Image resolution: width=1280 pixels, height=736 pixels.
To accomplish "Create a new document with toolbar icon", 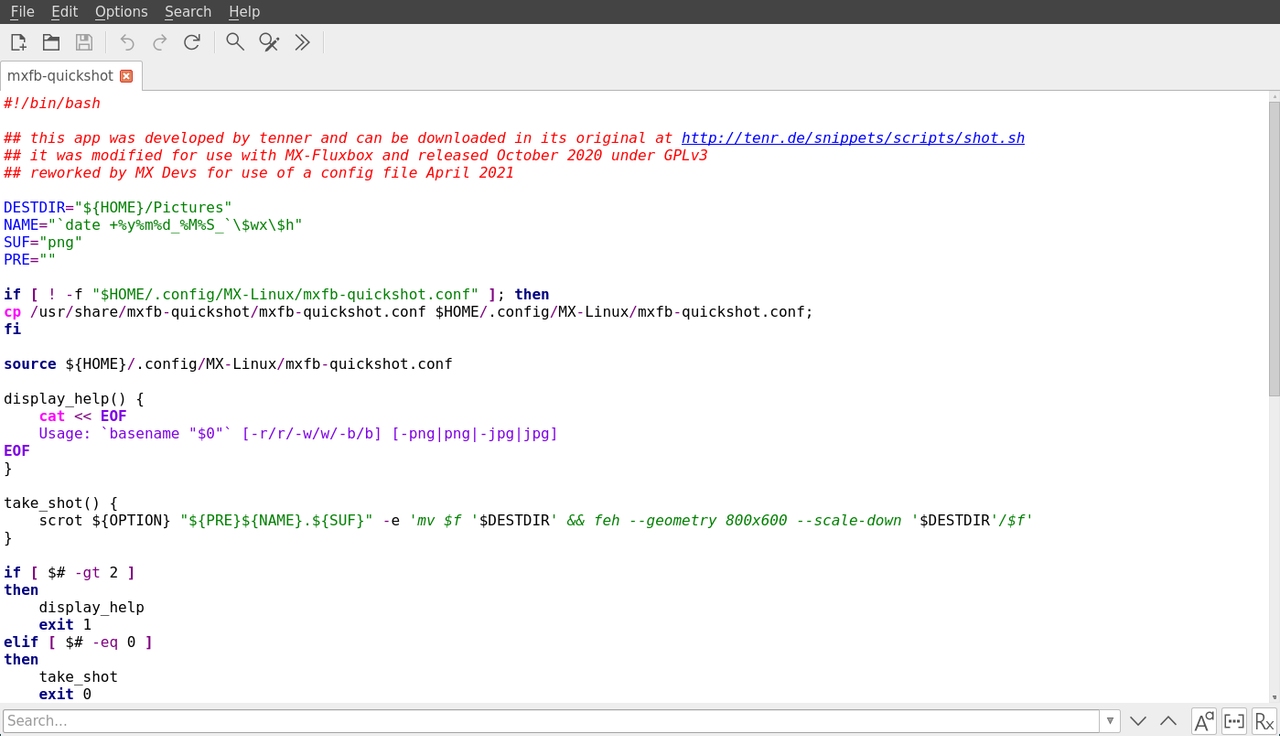I will [x=18, y=42].
